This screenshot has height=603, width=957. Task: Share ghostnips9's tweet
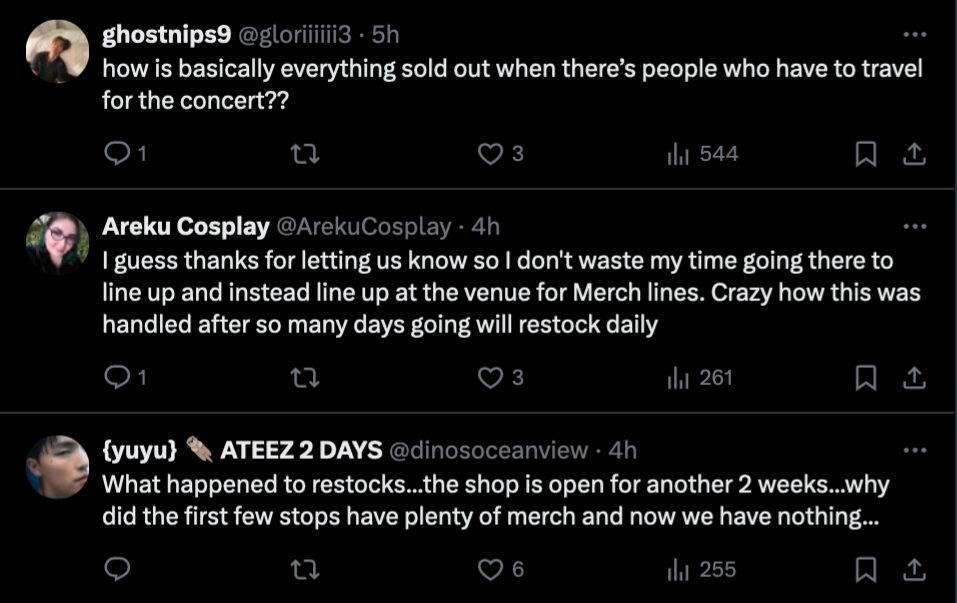coord(911,154)
